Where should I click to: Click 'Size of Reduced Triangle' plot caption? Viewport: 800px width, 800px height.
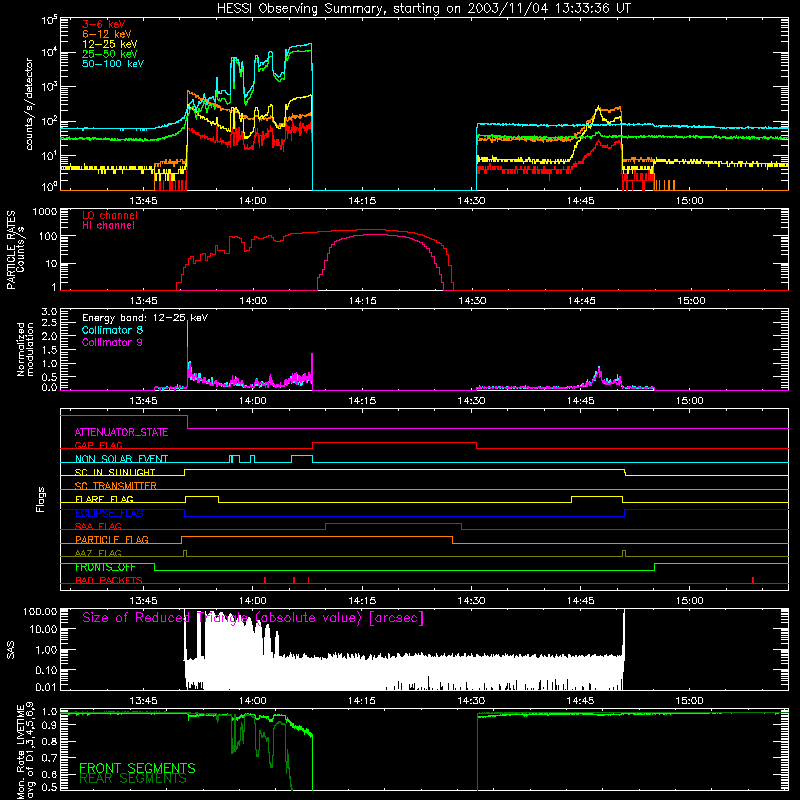click(x=253, y=618)
